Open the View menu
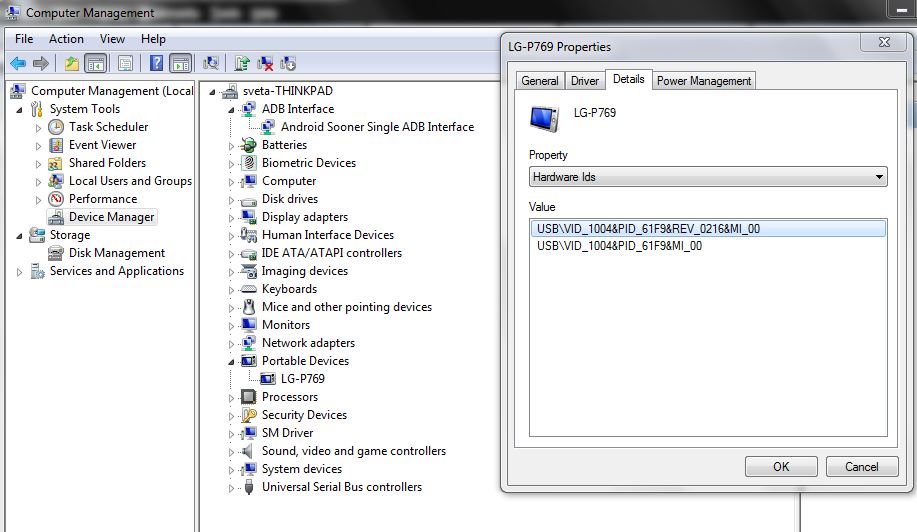The height and width of the screenshot is (532, 917). tap(112, 39)
